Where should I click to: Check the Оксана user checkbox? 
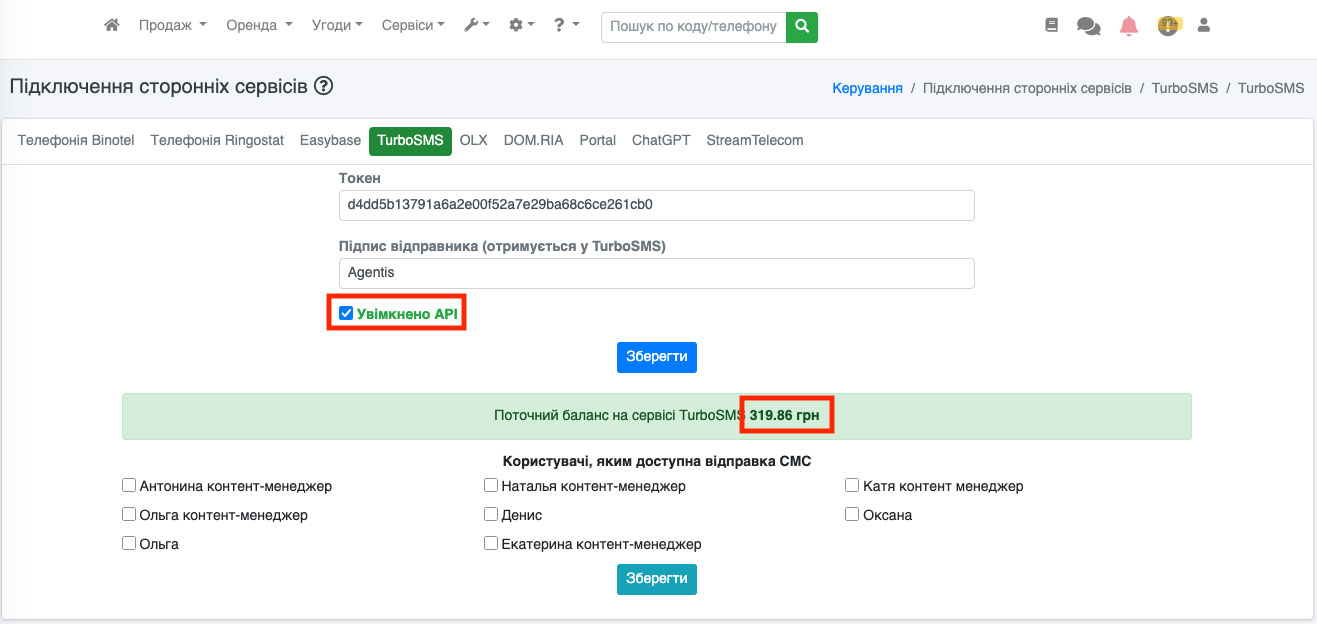(x=852, y=515)
